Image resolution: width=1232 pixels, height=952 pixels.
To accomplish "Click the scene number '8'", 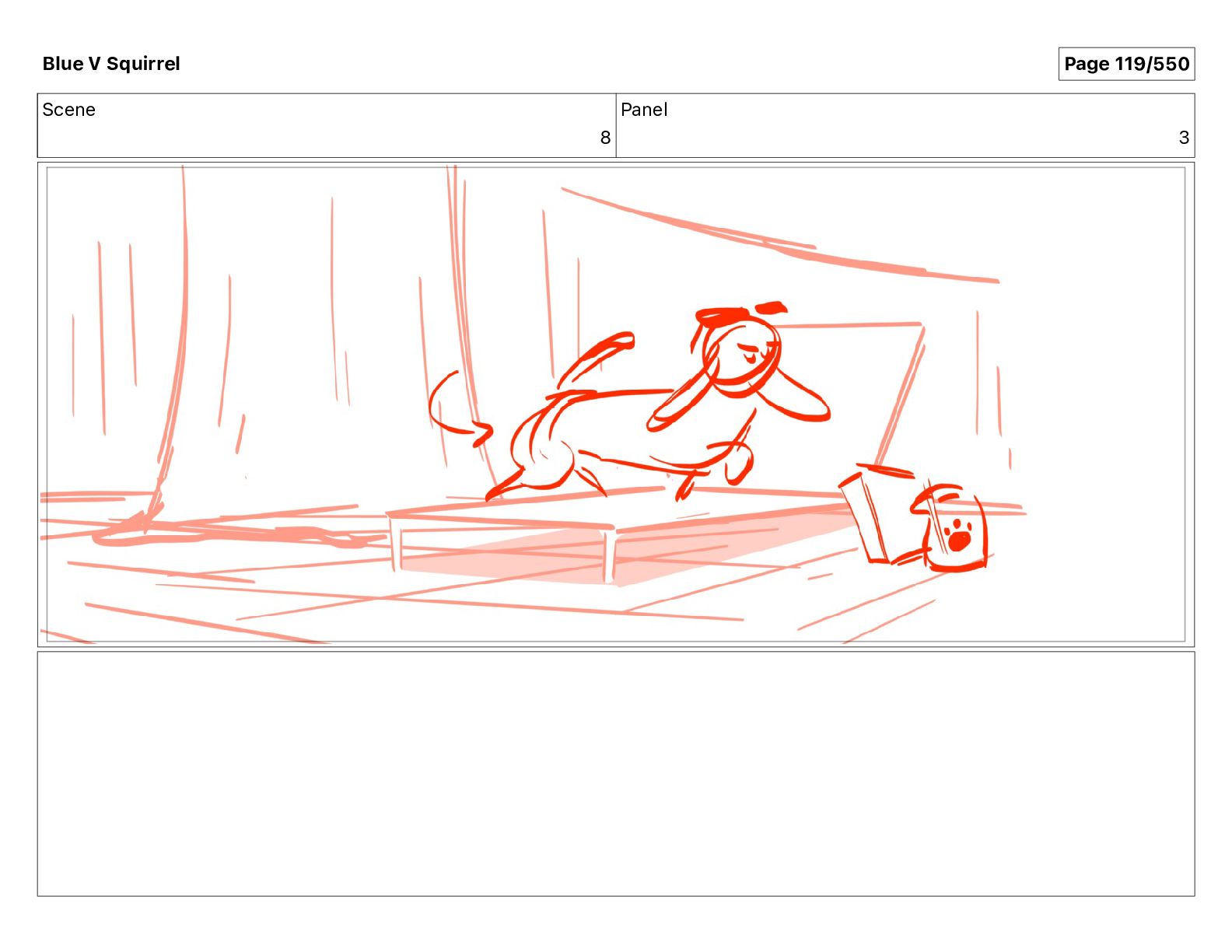I will [605, 138].
